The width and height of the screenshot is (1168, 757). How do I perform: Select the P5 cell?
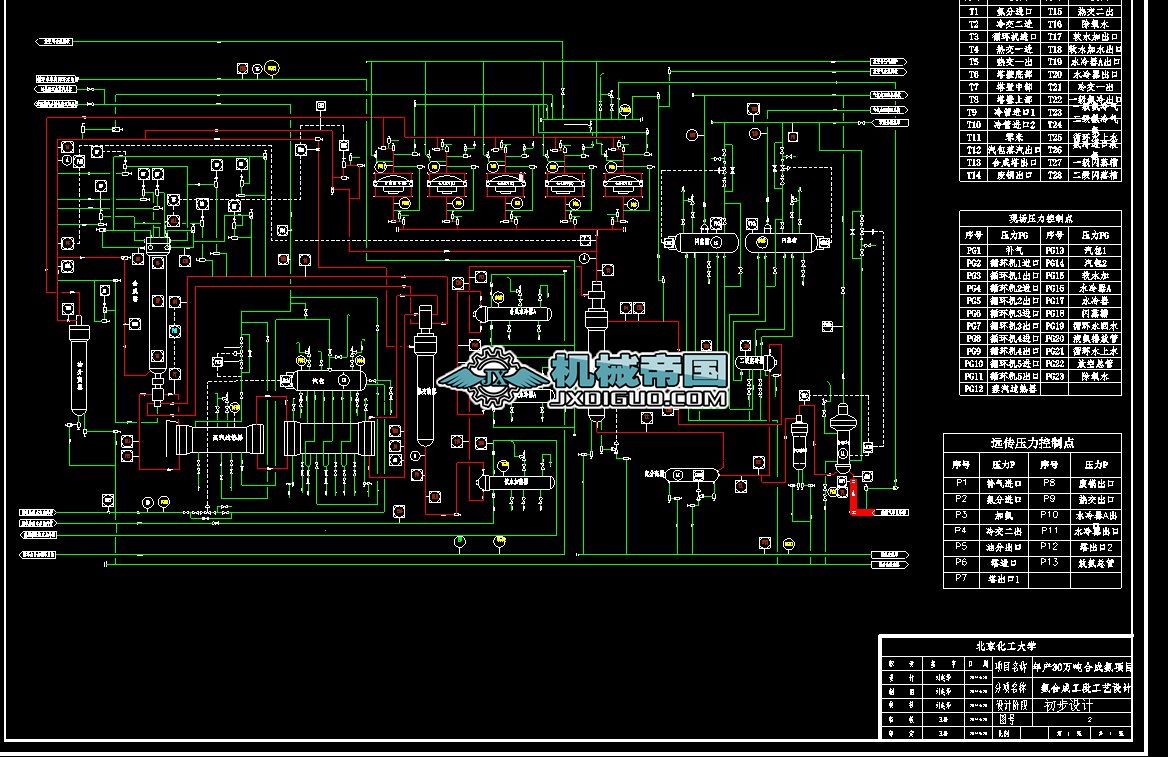point(961,546)
